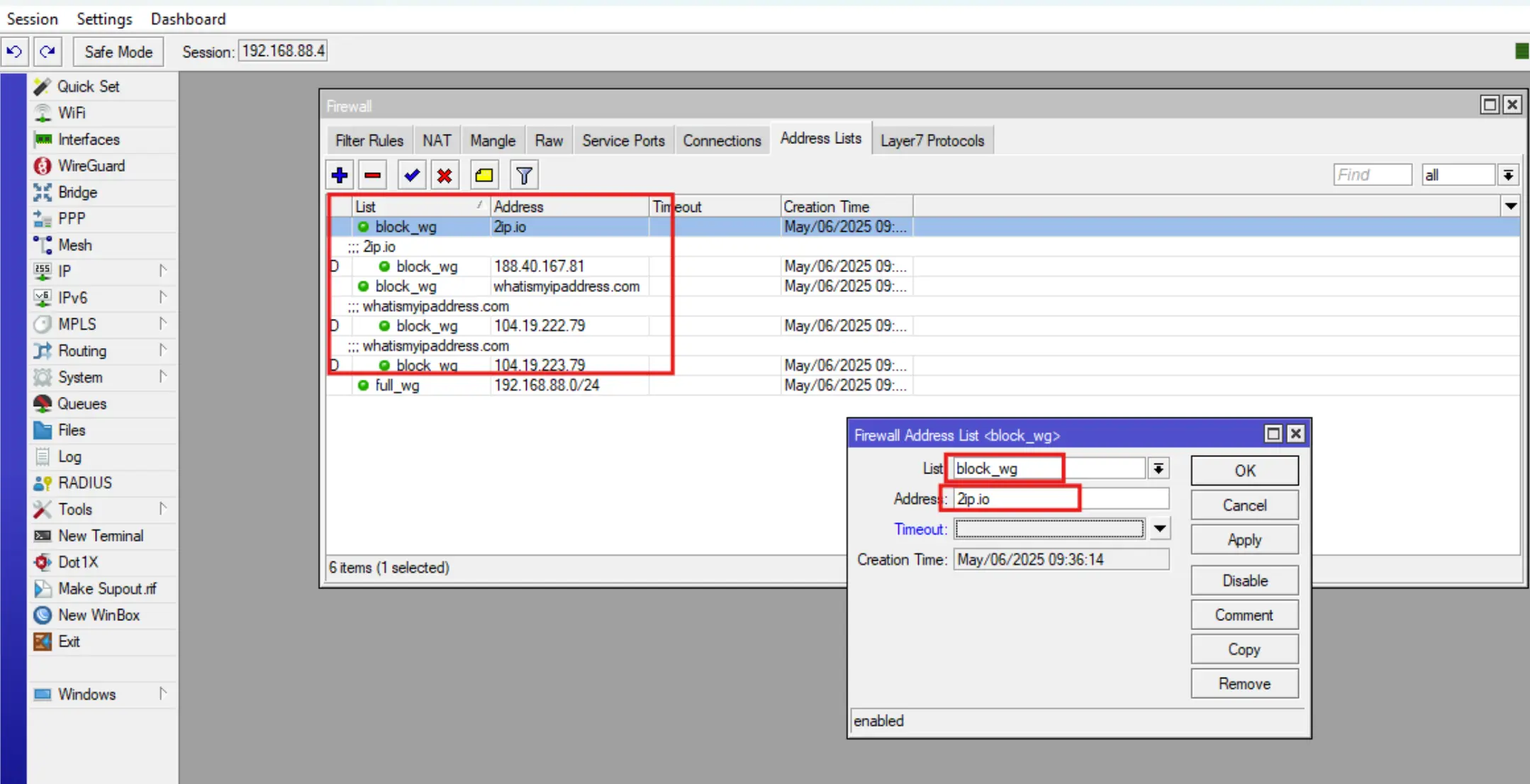Click the undo arrow icon
This screenshot has height=784, width=1530.
14,52
